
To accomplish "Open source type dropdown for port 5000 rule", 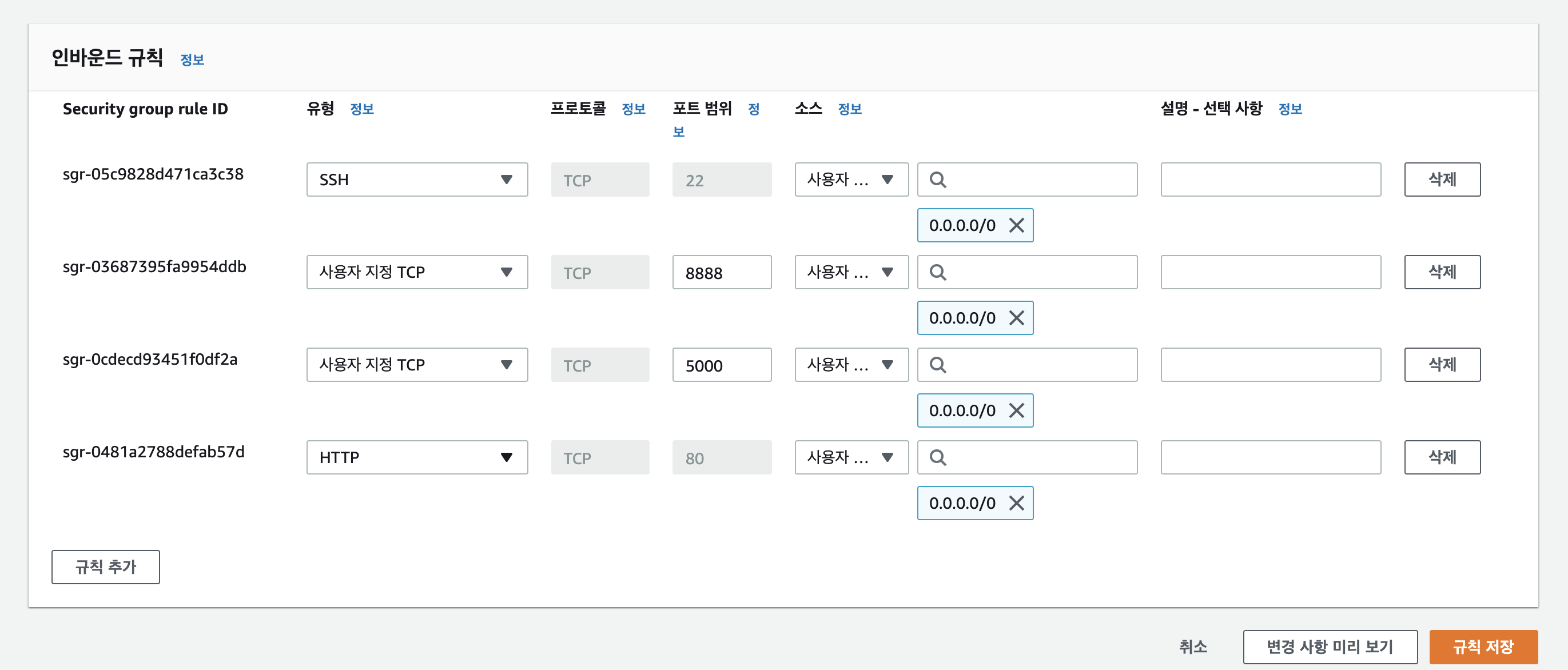I will [850, 365].
